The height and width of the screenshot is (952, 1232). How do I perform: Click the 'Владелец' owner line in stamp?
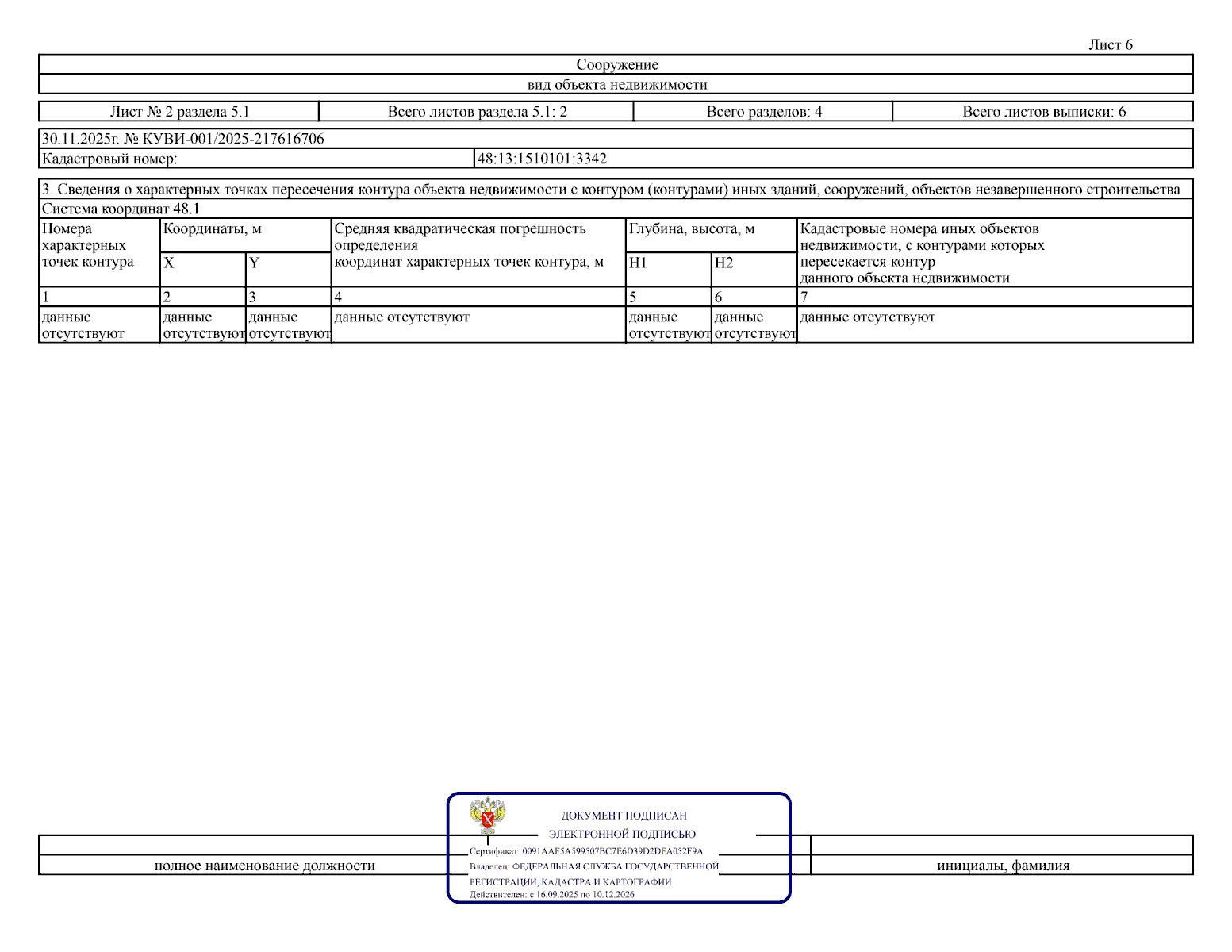(594, 867)
